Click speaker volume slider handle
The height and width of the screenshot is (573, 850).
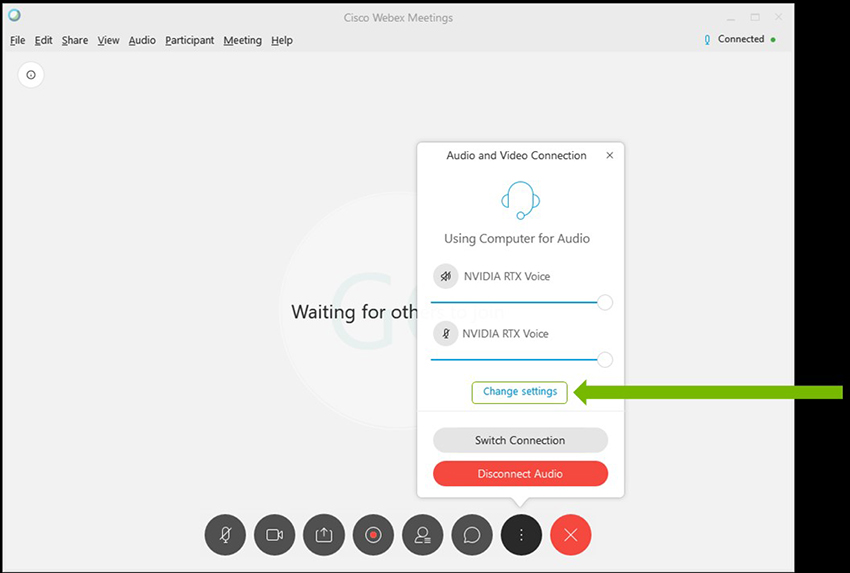click(604, 302)
